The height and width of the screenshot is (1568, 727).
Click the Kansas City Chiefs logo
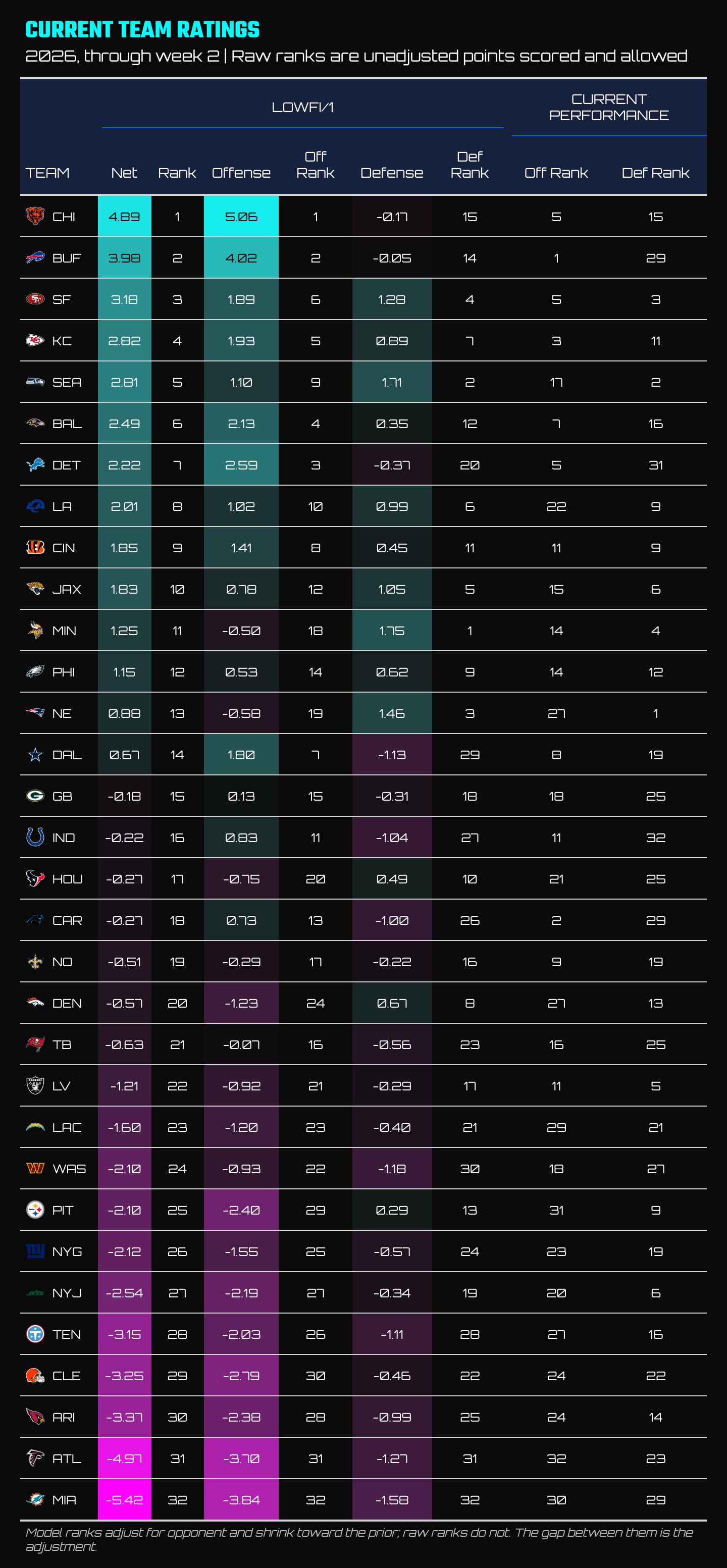pos(35,340)
